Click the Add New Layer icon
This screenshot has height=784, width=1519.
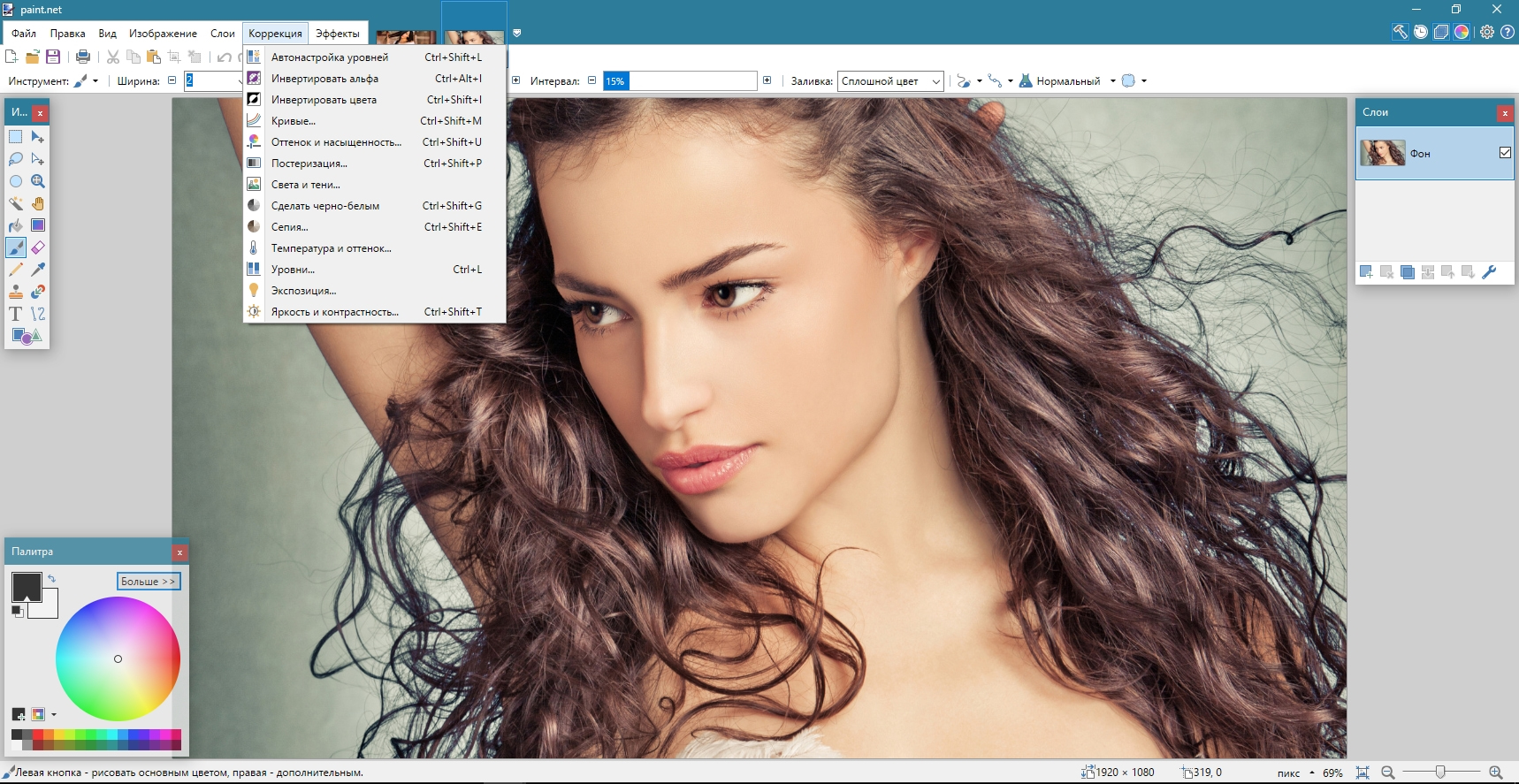click(x=1366, y=272)
